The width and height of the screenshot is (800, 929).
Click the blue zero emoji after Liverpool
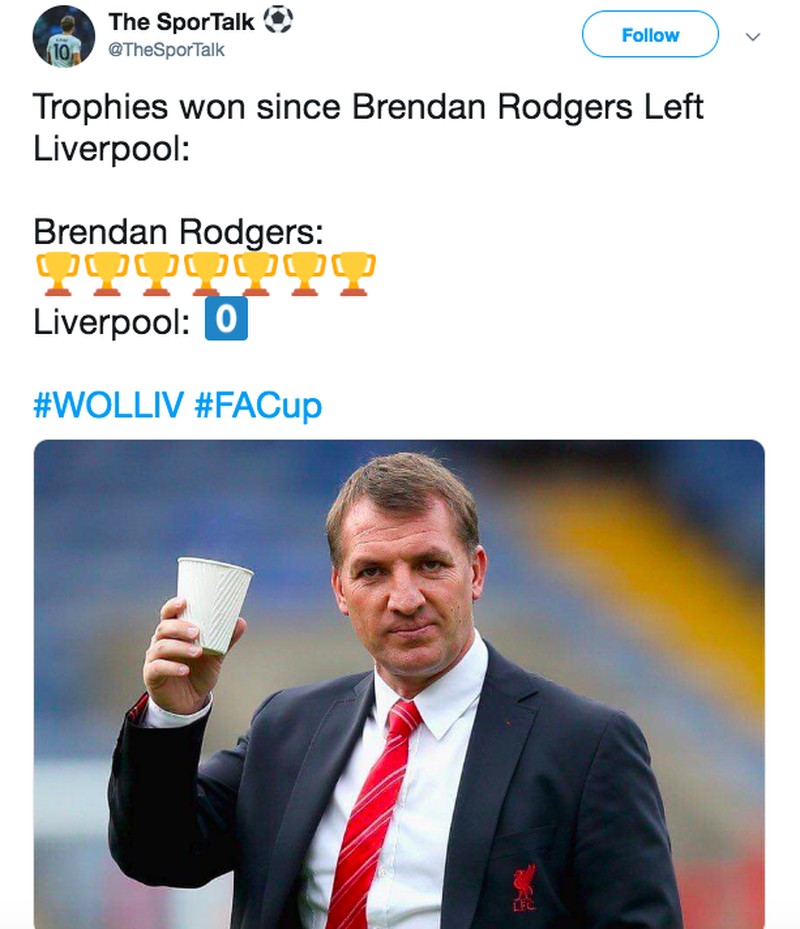(225, 320)
